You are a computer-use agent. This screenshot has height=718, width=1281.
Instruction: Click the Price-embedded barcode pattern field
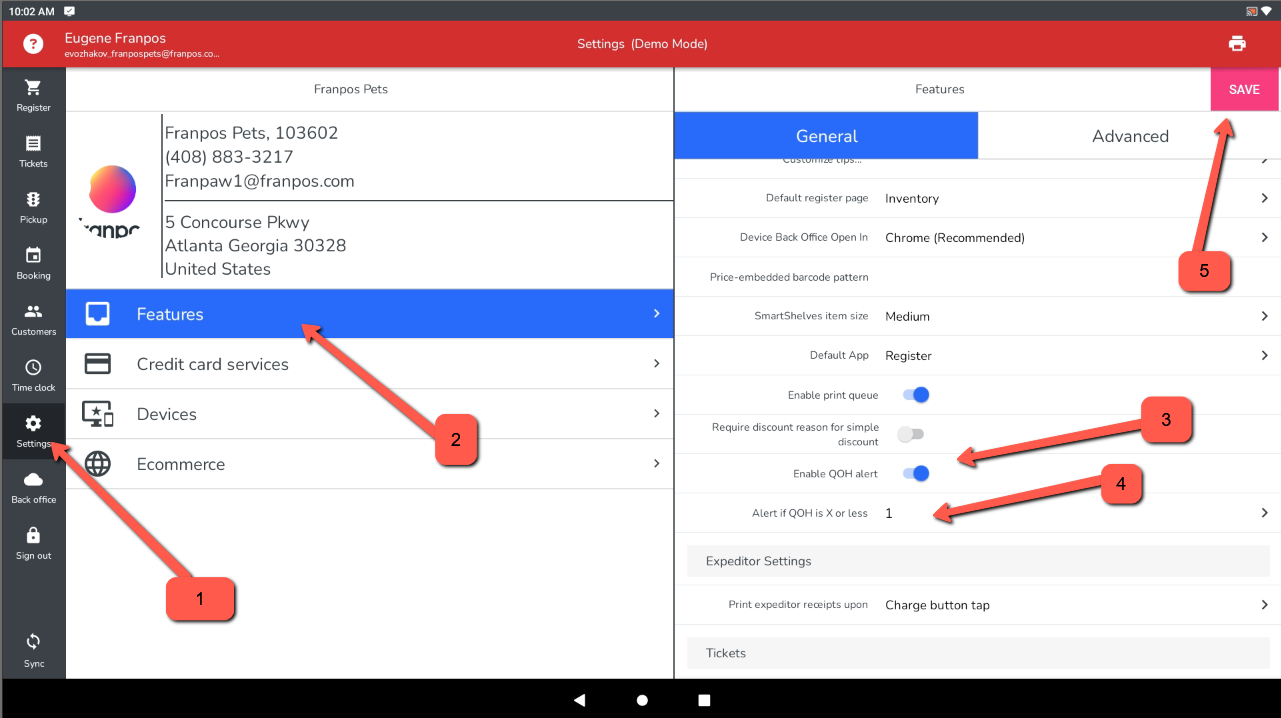click(978, 277)
